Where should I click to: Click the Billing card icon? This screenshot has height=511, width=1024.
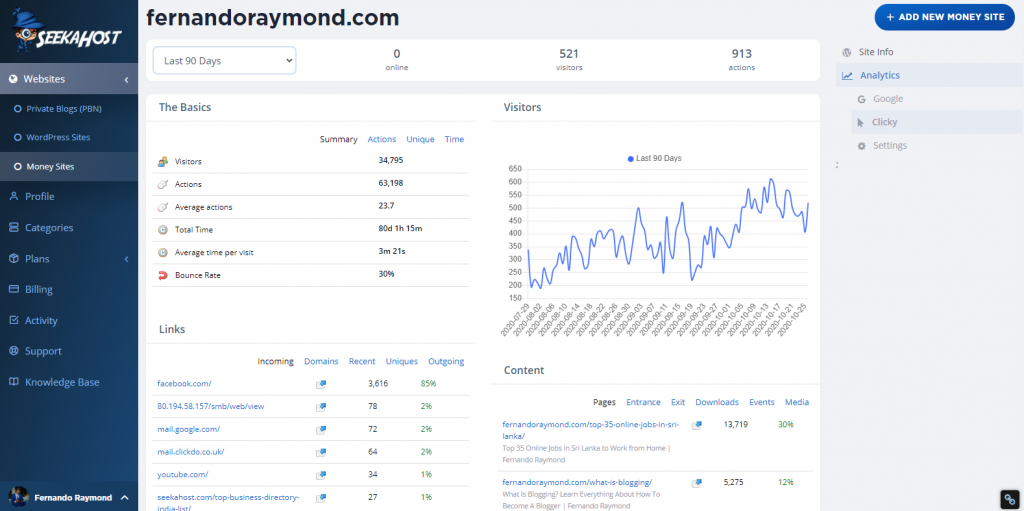point(13,289)
